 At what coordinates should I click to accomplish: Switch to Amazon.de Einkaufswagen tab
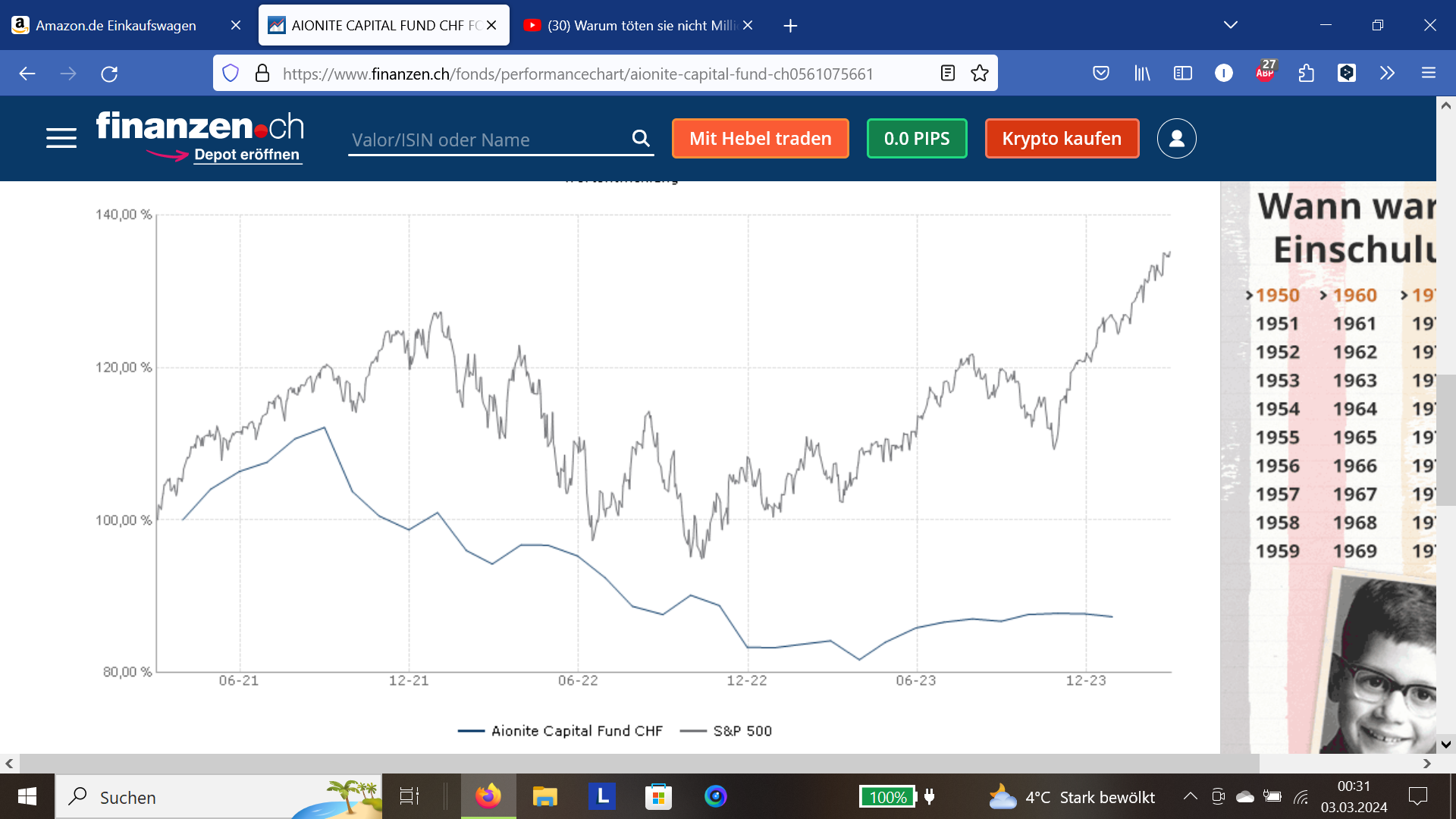coord(116,25)
